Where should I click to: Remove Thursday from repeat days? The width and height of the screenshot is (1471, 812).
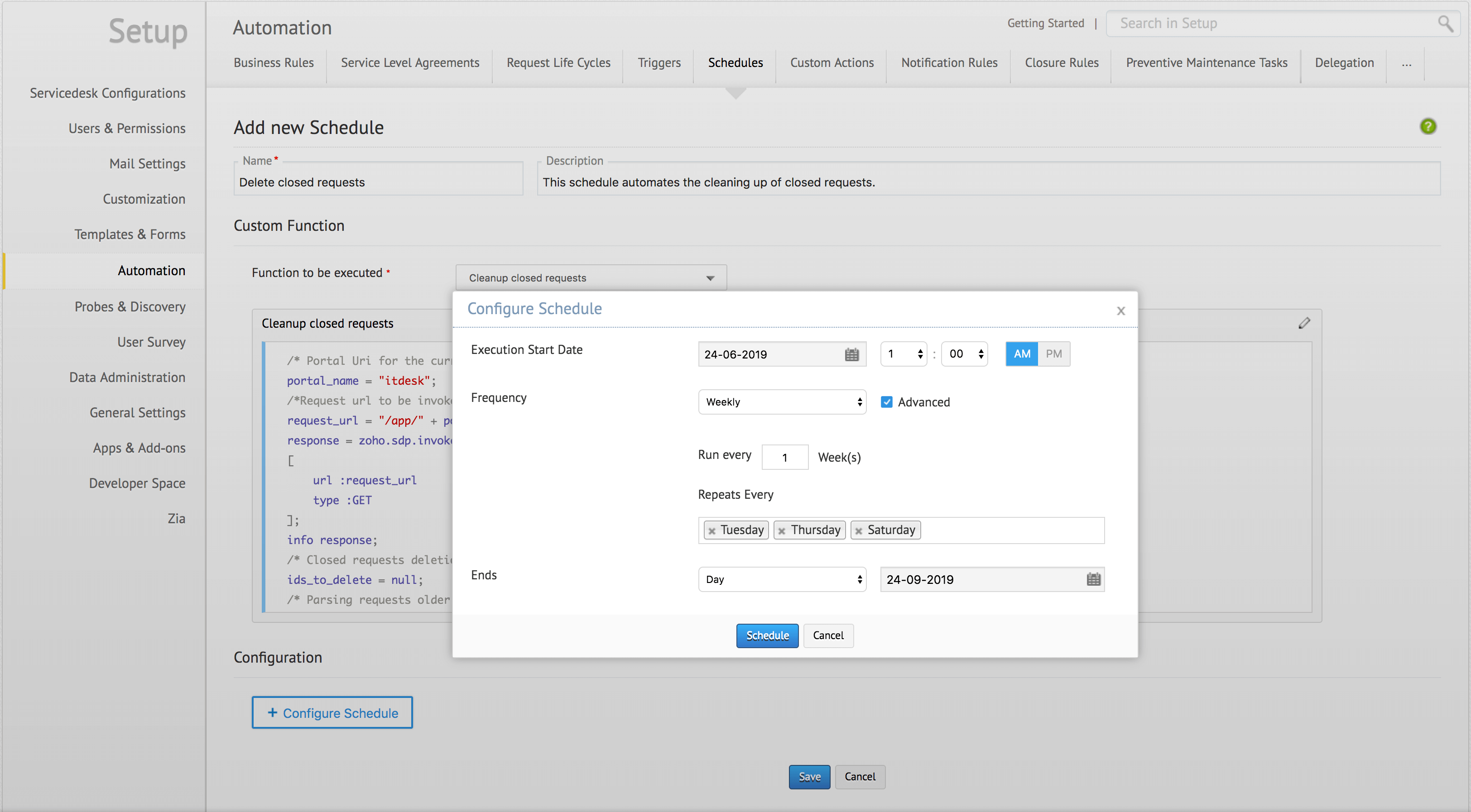(782, 530)
